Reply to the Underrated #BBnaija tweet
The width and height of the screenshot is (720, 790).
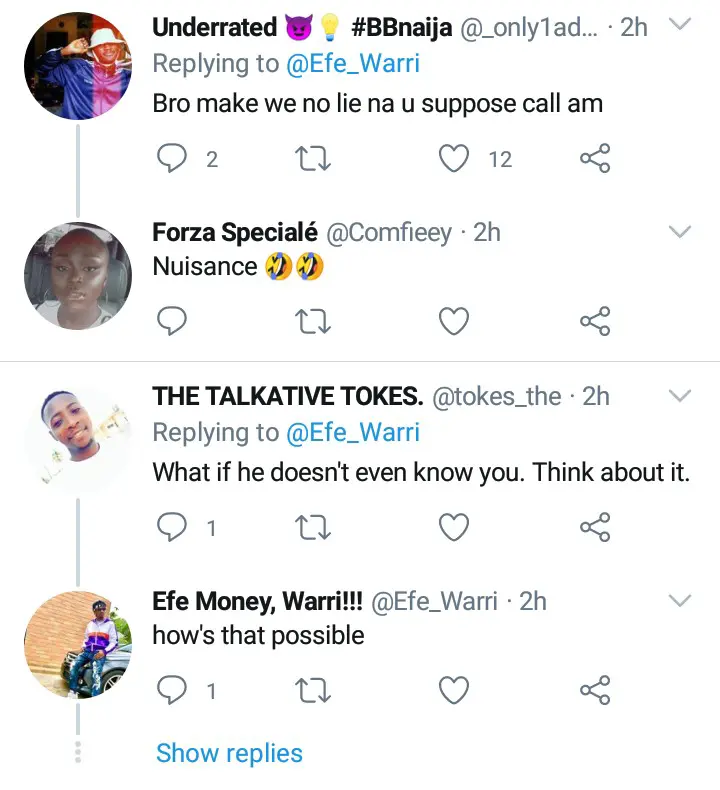coord(174,158)
